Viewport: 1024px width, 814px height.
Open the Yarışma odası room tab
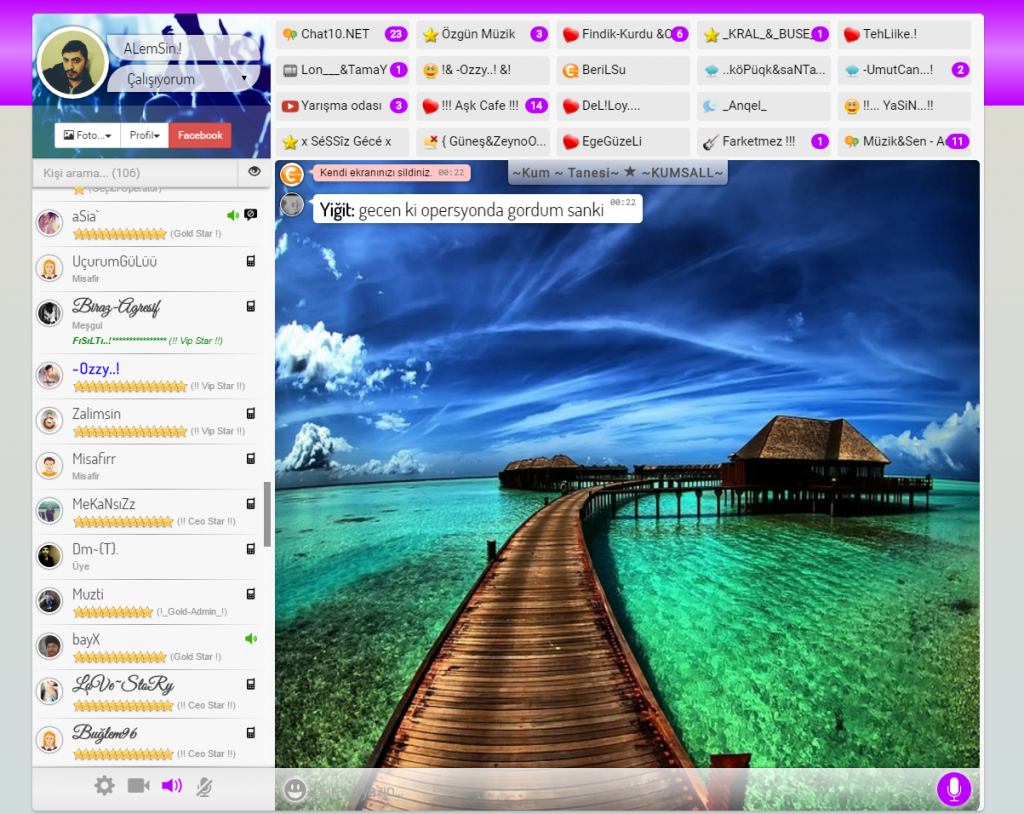tap(342, 106)
